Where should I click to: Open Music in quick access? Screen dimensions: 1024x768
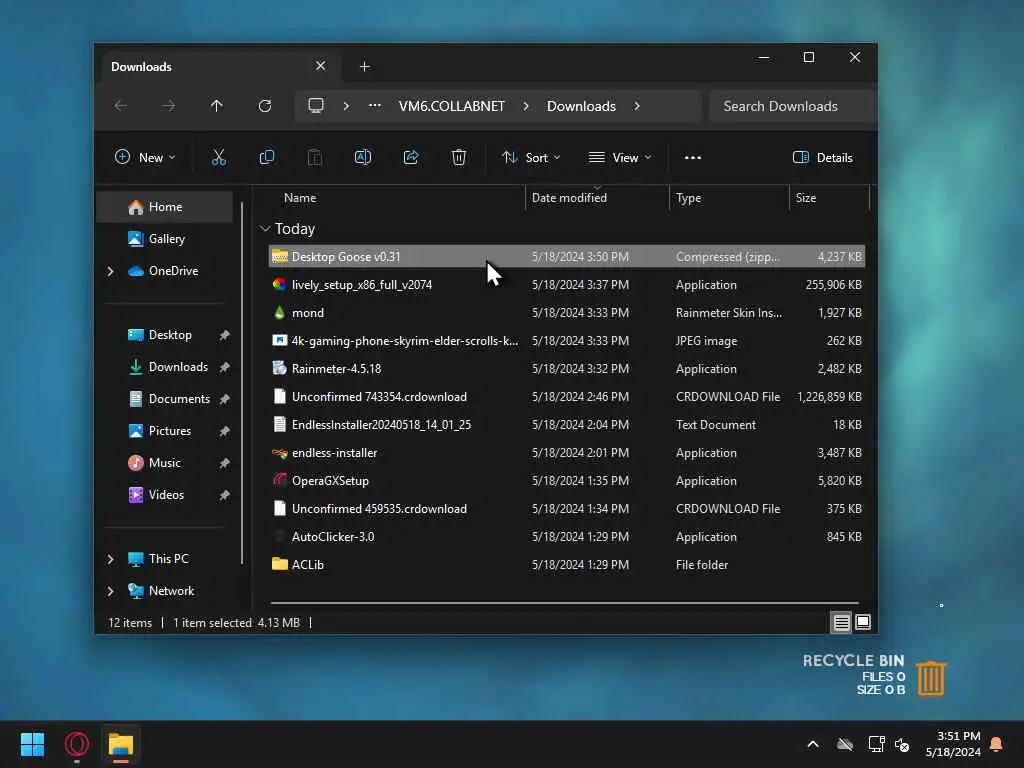tap(164, 463)
